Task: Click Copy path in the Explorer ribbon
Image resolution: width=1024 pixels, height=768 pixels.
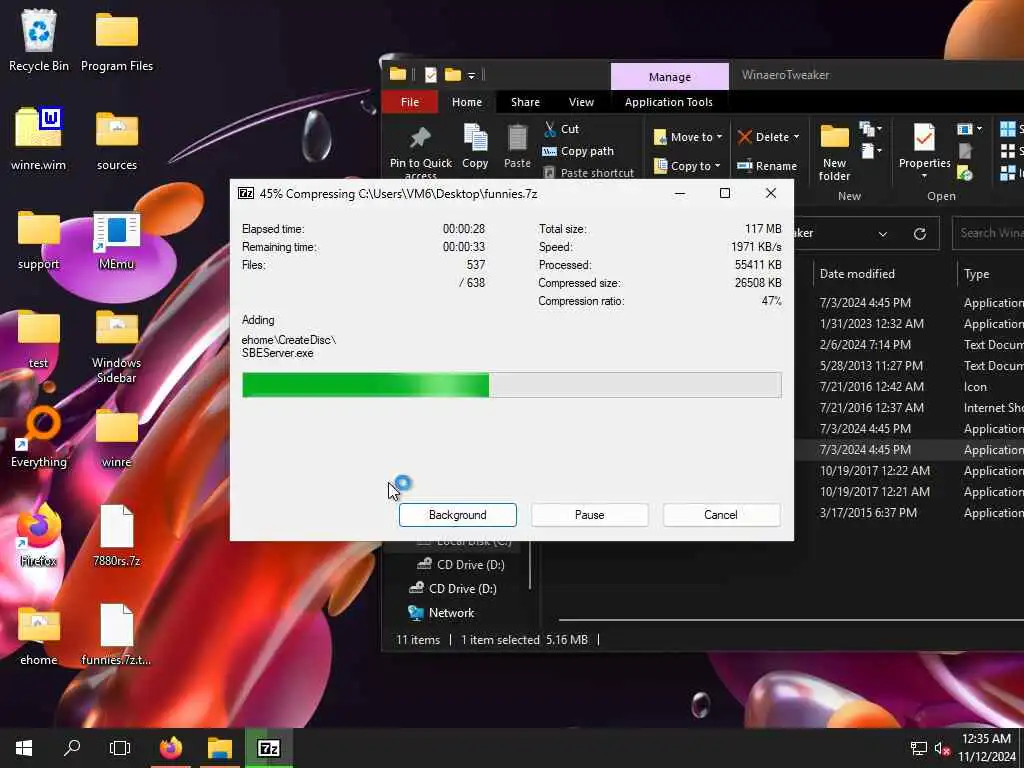Action: click(578, 152)
